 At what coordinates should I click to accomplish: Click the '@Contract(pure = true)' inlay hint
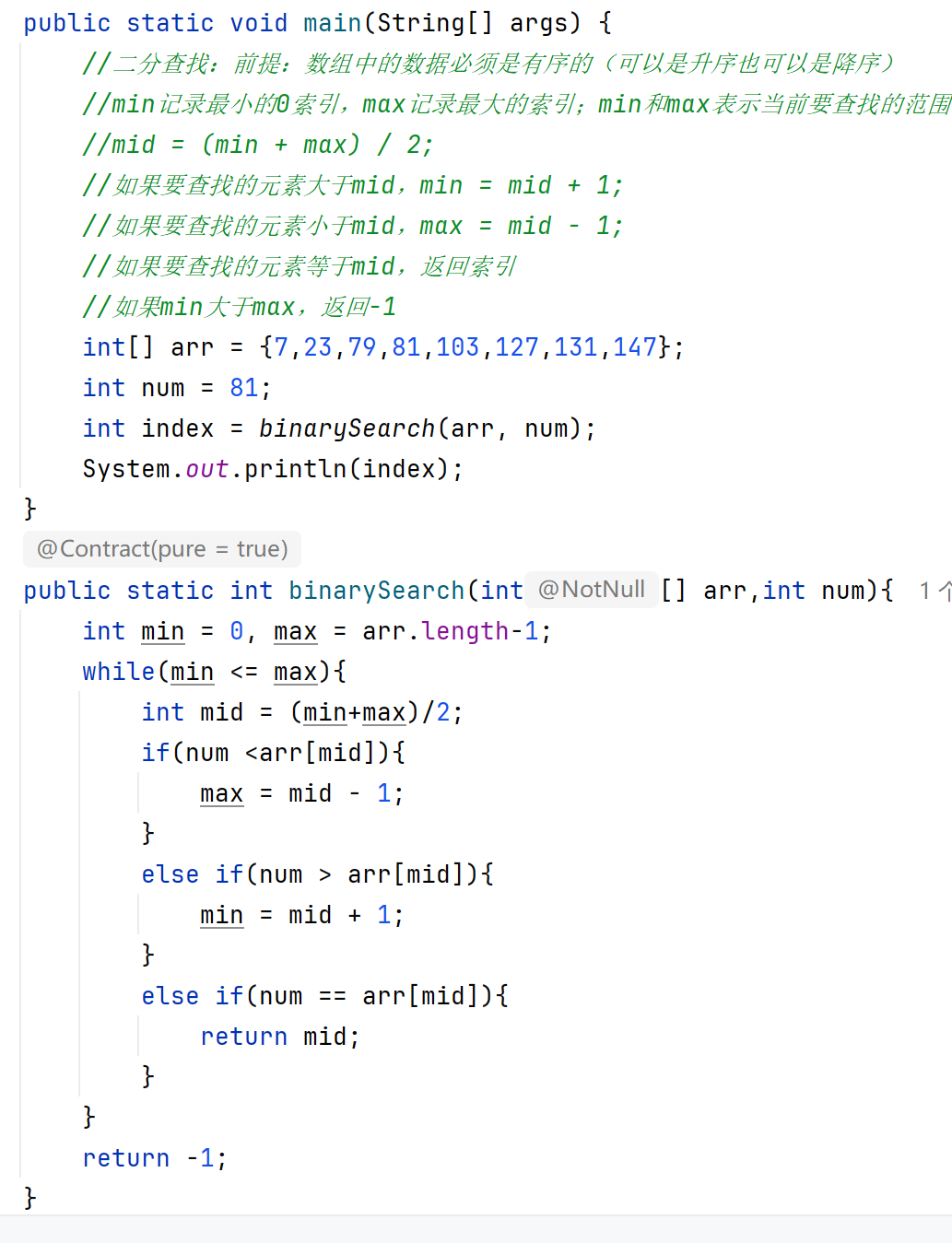[162, 549]
